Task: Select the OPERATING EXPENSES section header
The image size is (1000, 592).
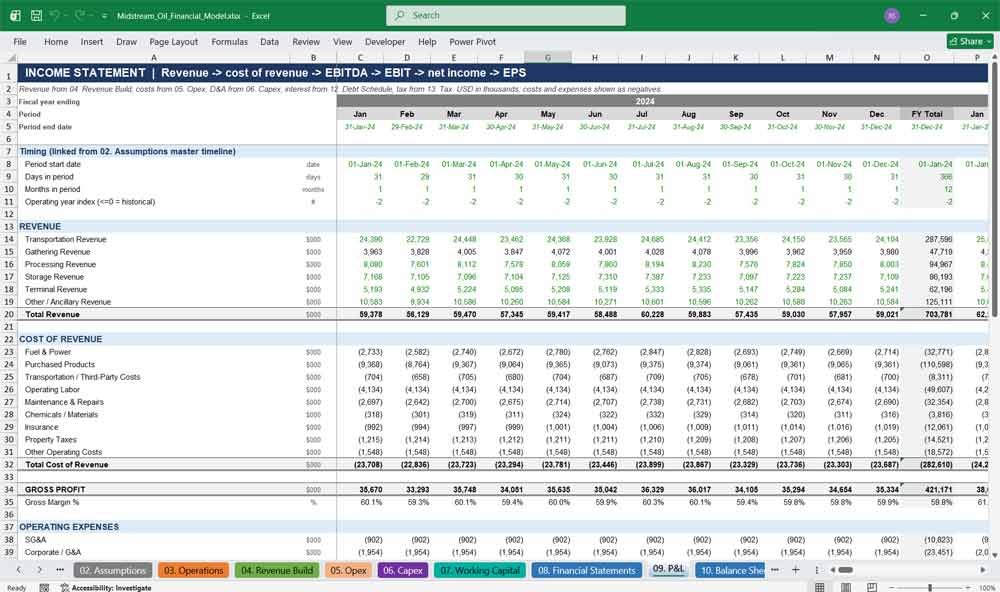Action: (69, 527)
